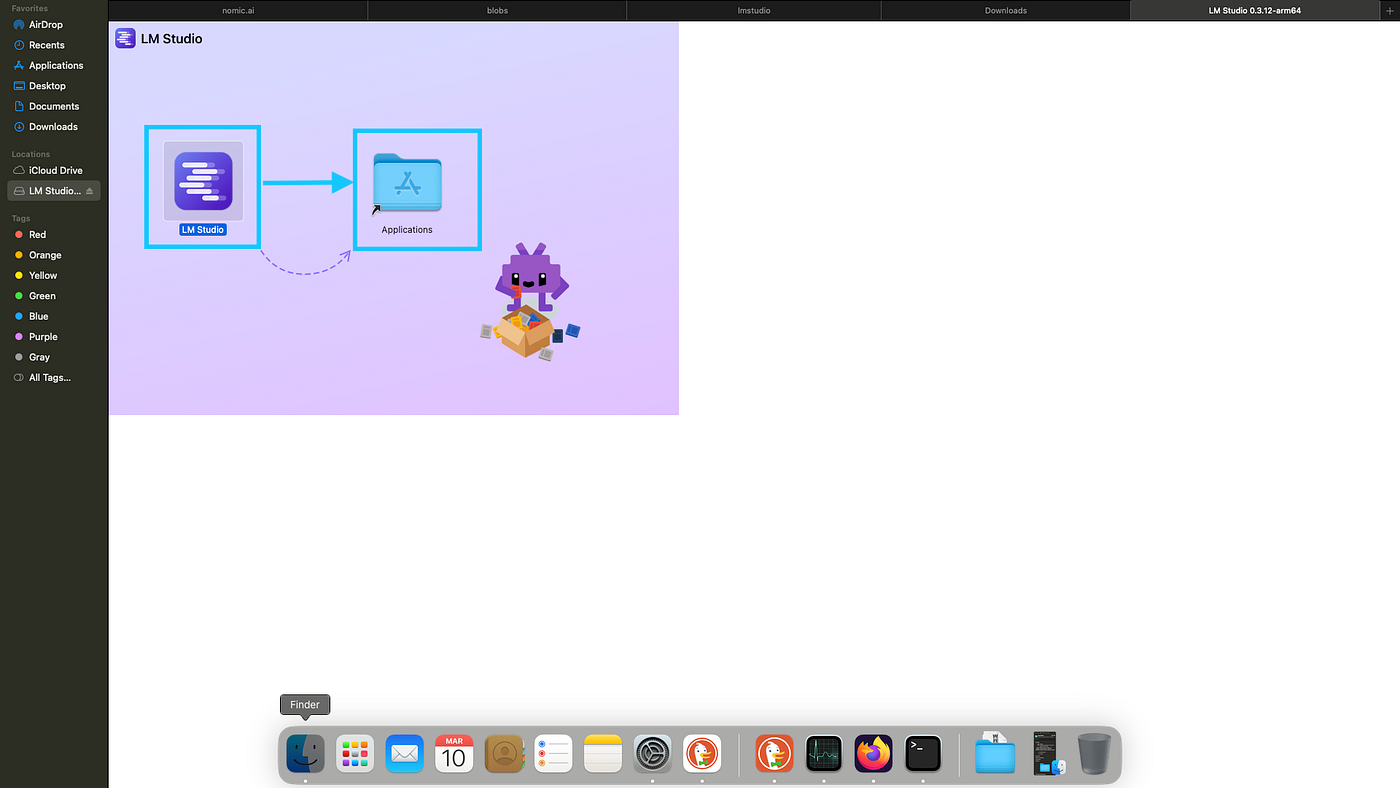Open the Notes app in the Dock
Screen dimensions: 1400x788
pyautogui.click(x=603, y=753)
